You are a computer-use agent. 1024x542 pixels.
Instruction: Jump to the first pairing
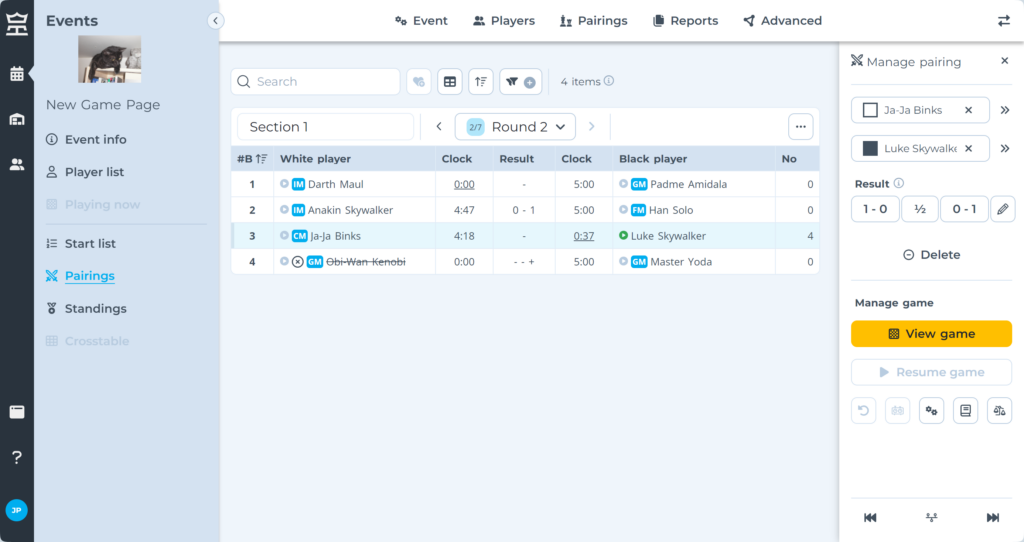tap(870, 517)
